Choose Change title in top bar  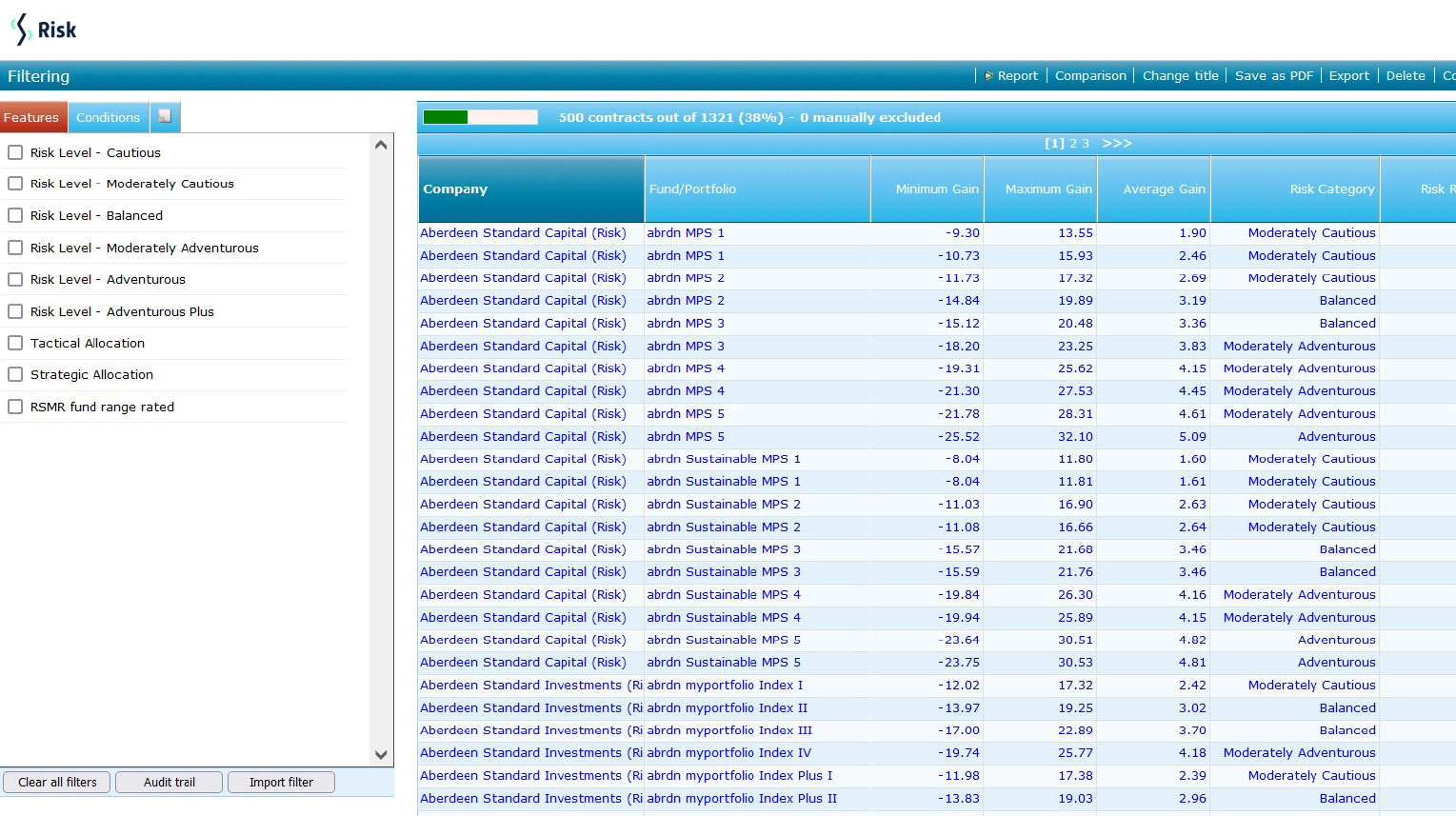pyautogui.click(x=1180, y=75)
